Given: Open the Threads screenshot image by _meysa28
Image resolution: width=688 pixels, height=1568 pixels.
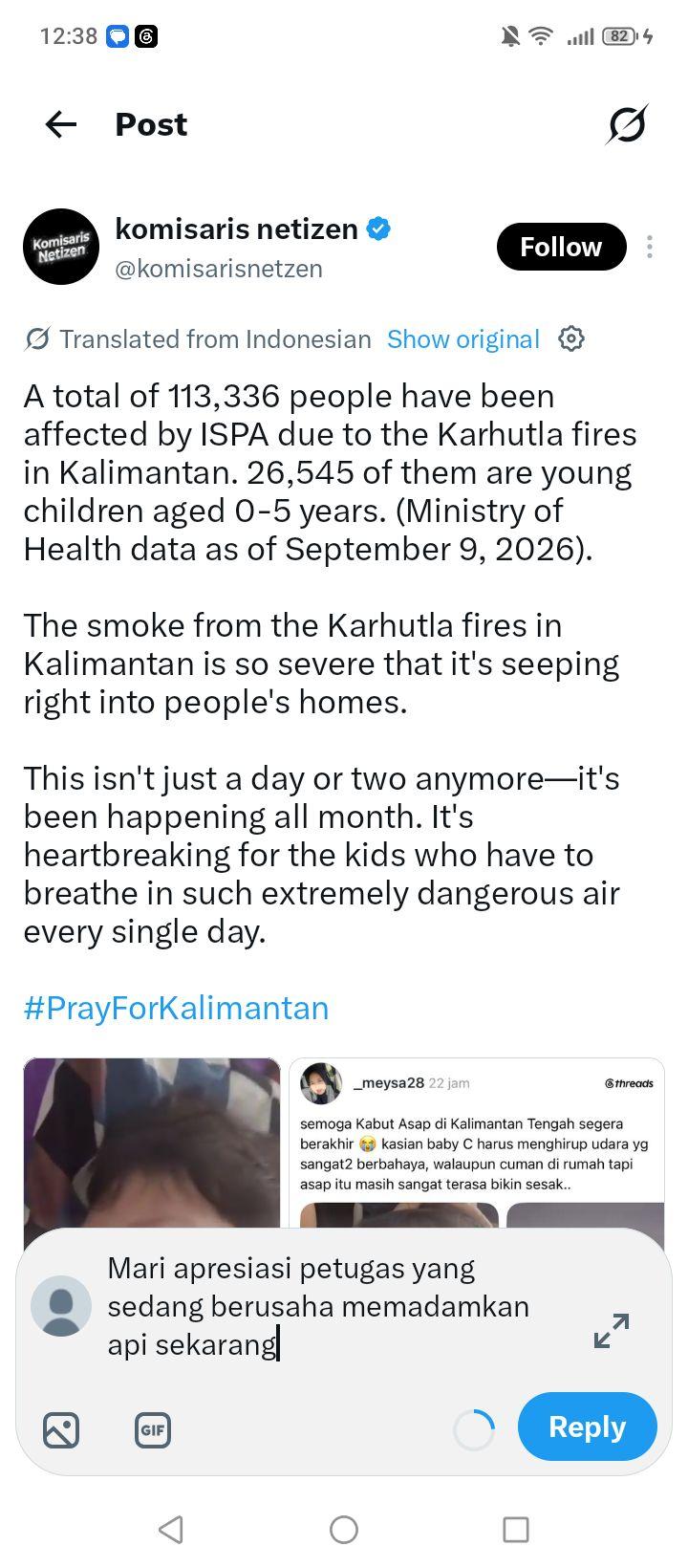Looking at the screenshot, I should pyautogui.click(x=477, y=1143).
